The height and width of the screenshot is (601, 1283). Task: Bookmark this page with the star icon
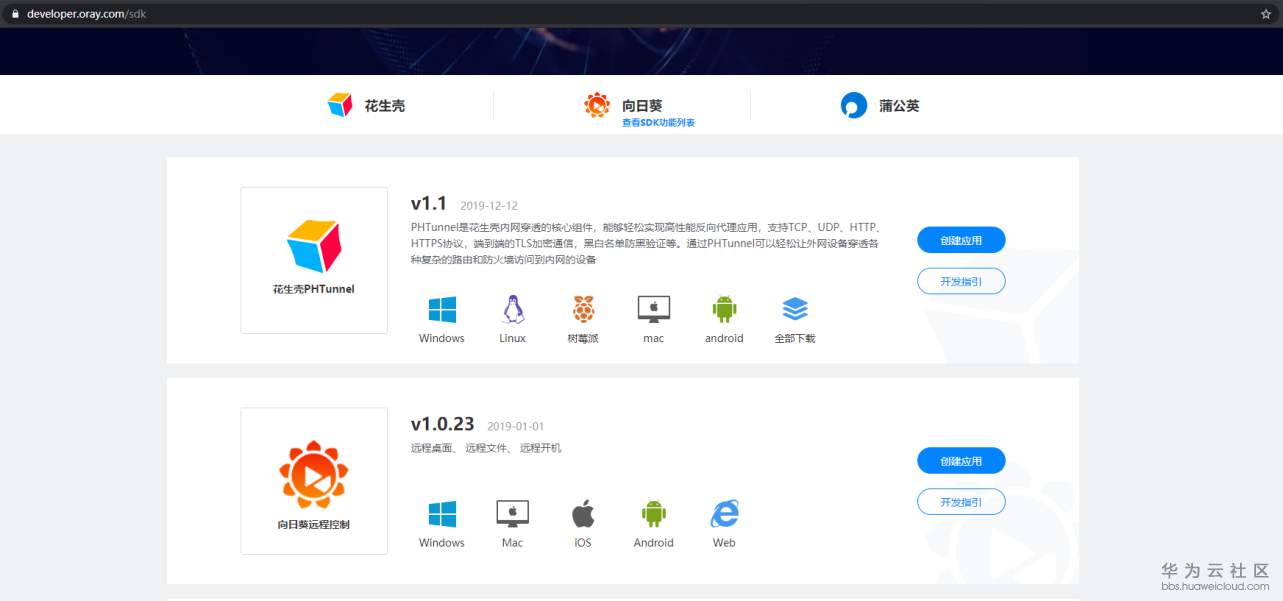1266,14
